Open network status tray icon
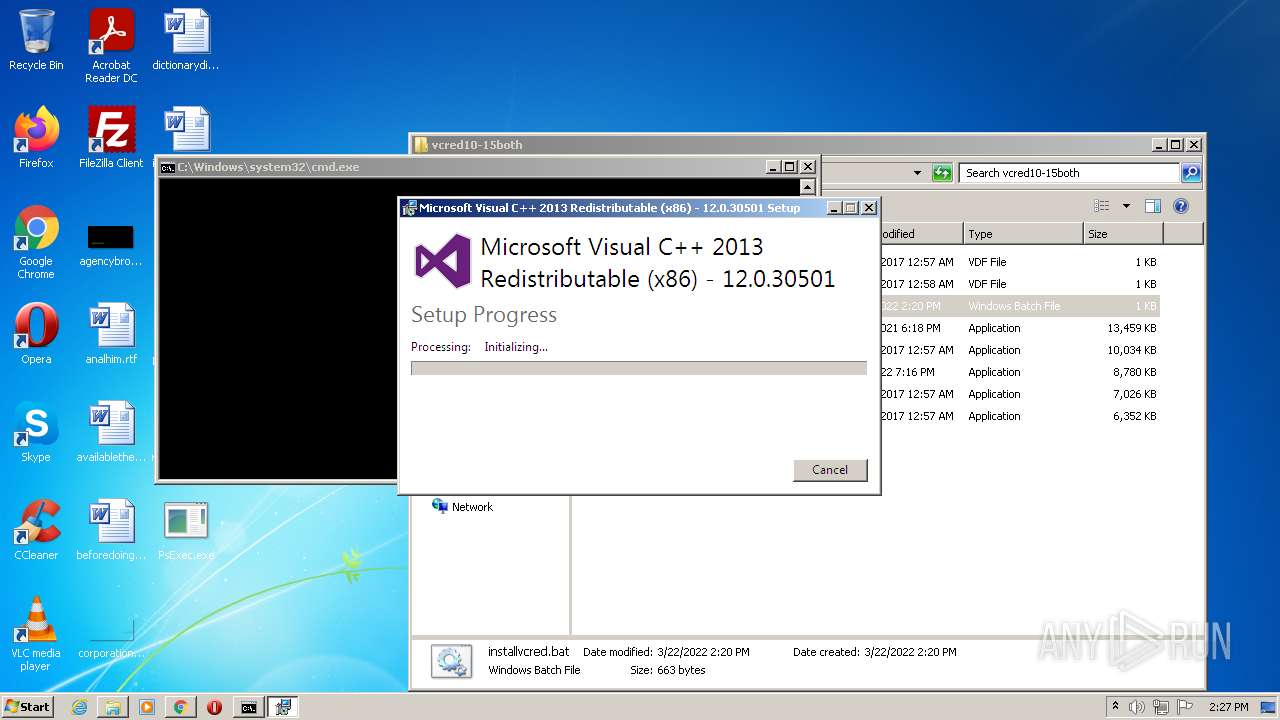The height and width of the screenshot is (720, 1280). pyautogui.click(x=1161, y=707)
